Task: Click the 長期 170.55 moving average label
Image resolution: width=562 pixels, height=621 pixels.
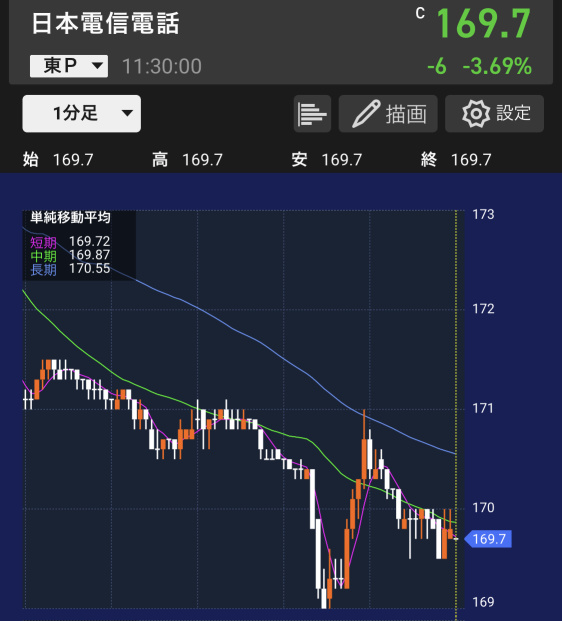Action: tap(70, 269)
